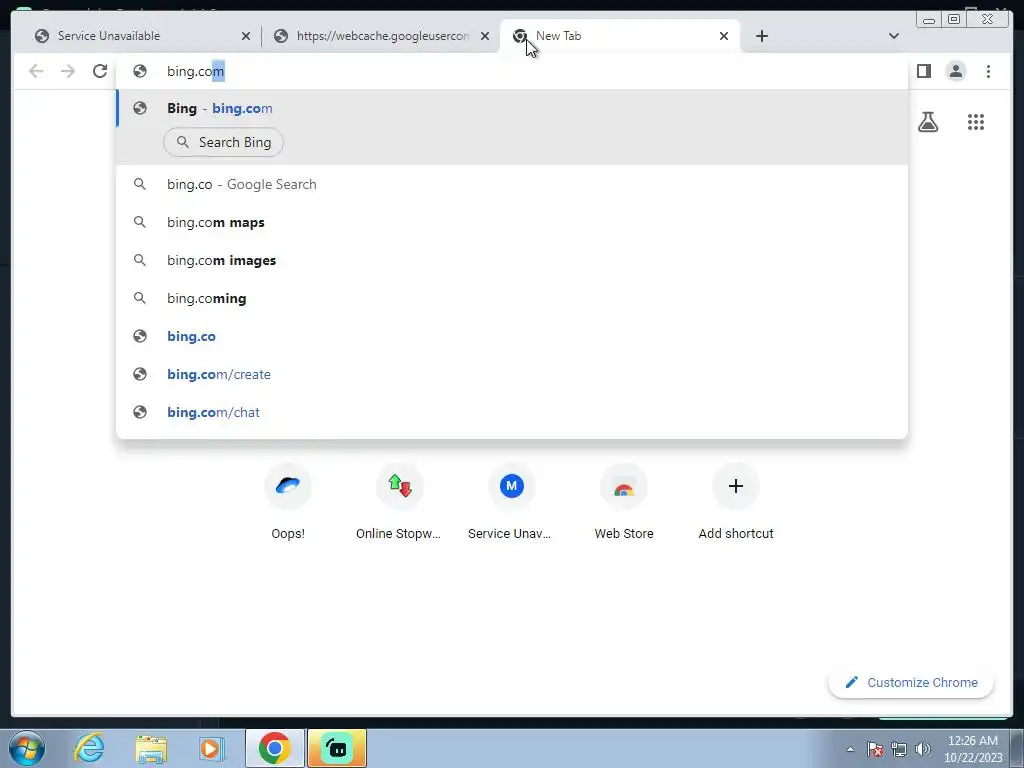Click the browser back arrow
The image size is (1024, 768).
36,71
